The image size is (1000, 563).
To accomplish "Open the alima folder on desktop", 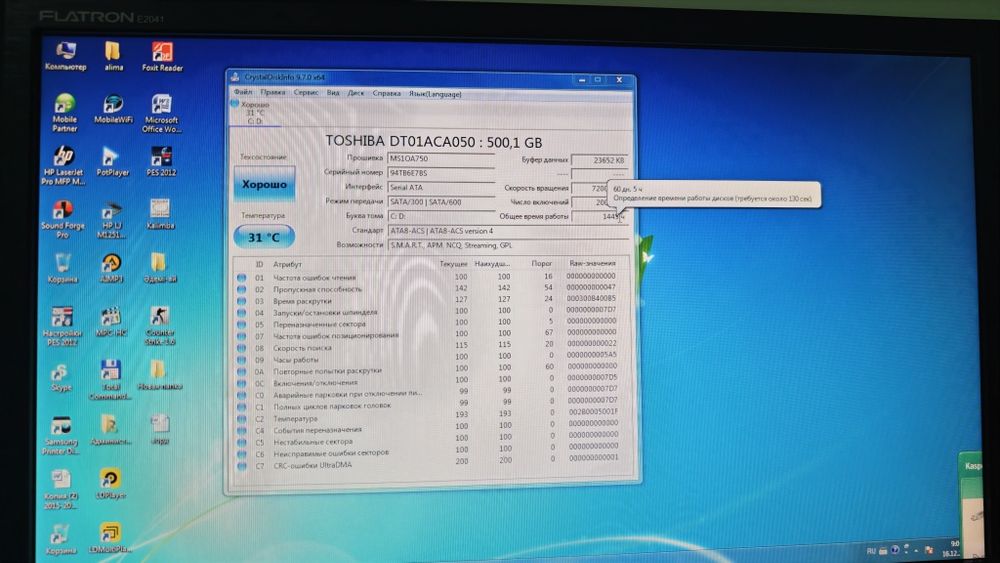I will (x=114, y=56).
